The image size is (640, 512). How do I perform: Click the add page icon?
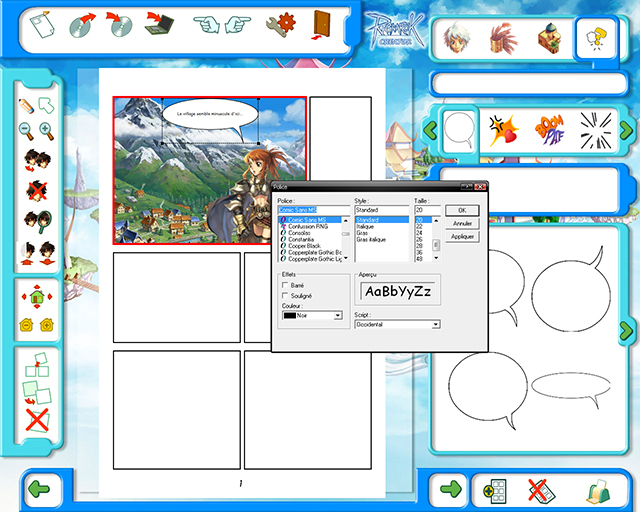coord(495,491)
